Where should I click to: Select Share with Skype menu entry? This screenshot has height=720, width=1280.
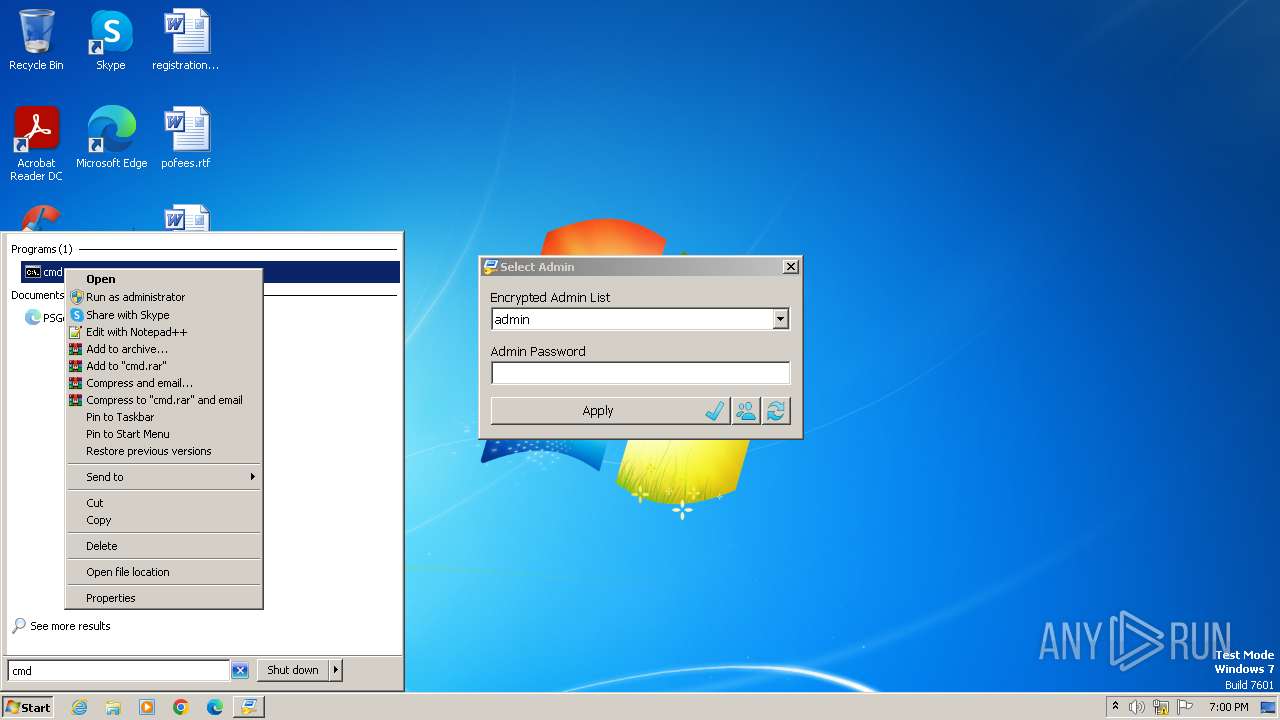tap(164, 315)
